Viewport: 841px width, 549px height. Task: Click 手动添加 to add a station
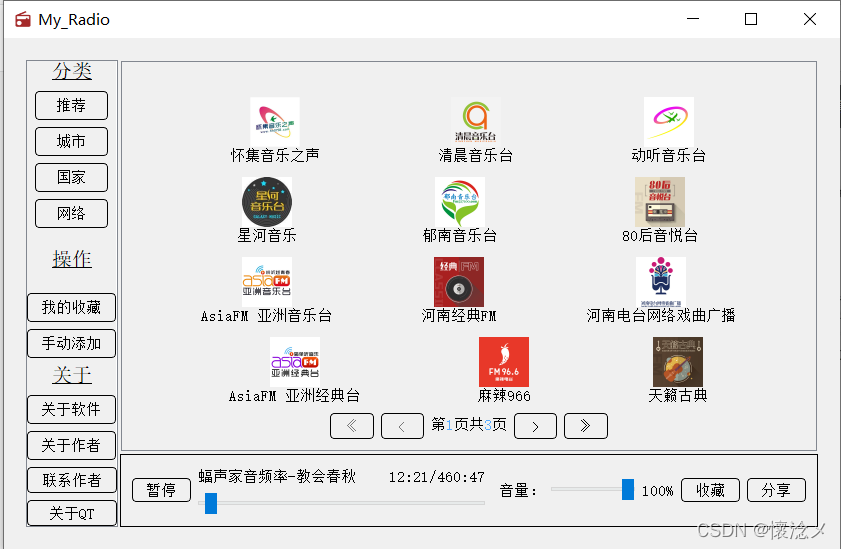click(x=71, y=343)
